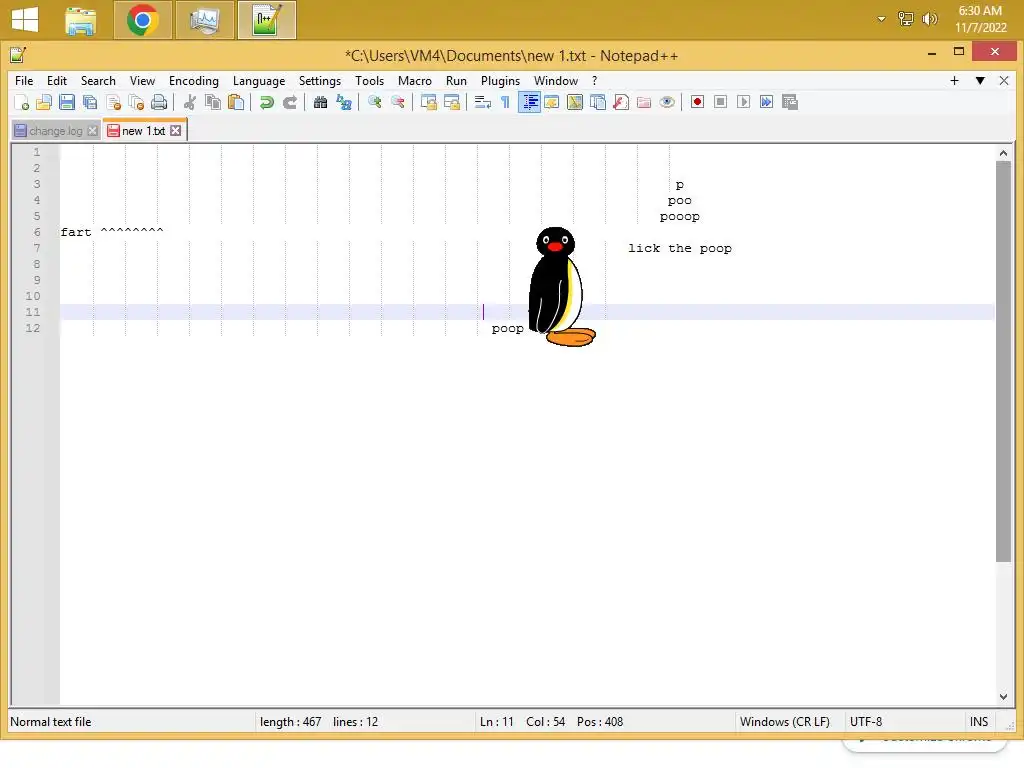Switch to the change.log tab
1024x768 pixels.
click(x=56, y=131)
